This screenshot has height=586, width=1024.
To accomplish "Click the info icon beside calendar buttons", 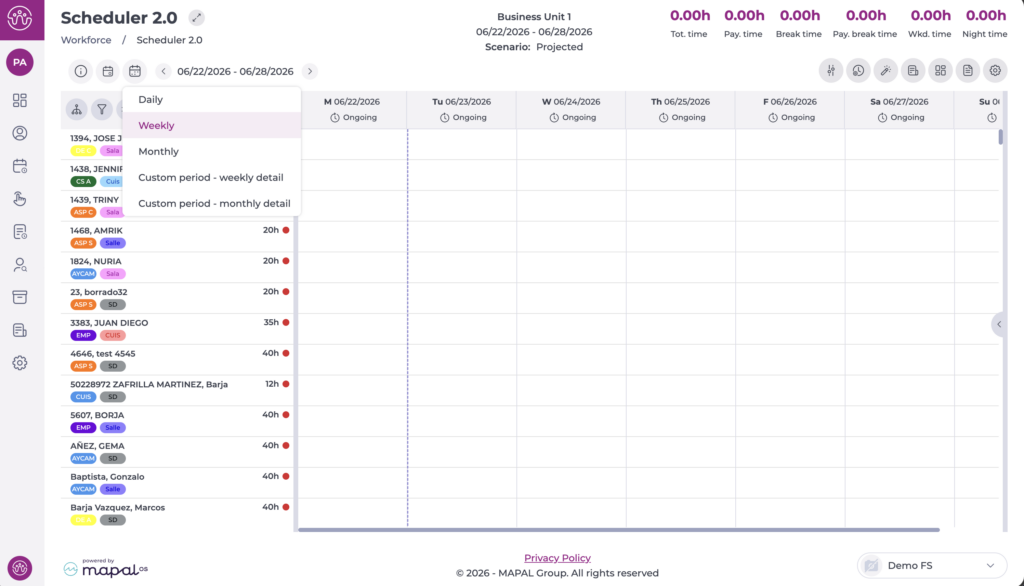I will point(81,71).
